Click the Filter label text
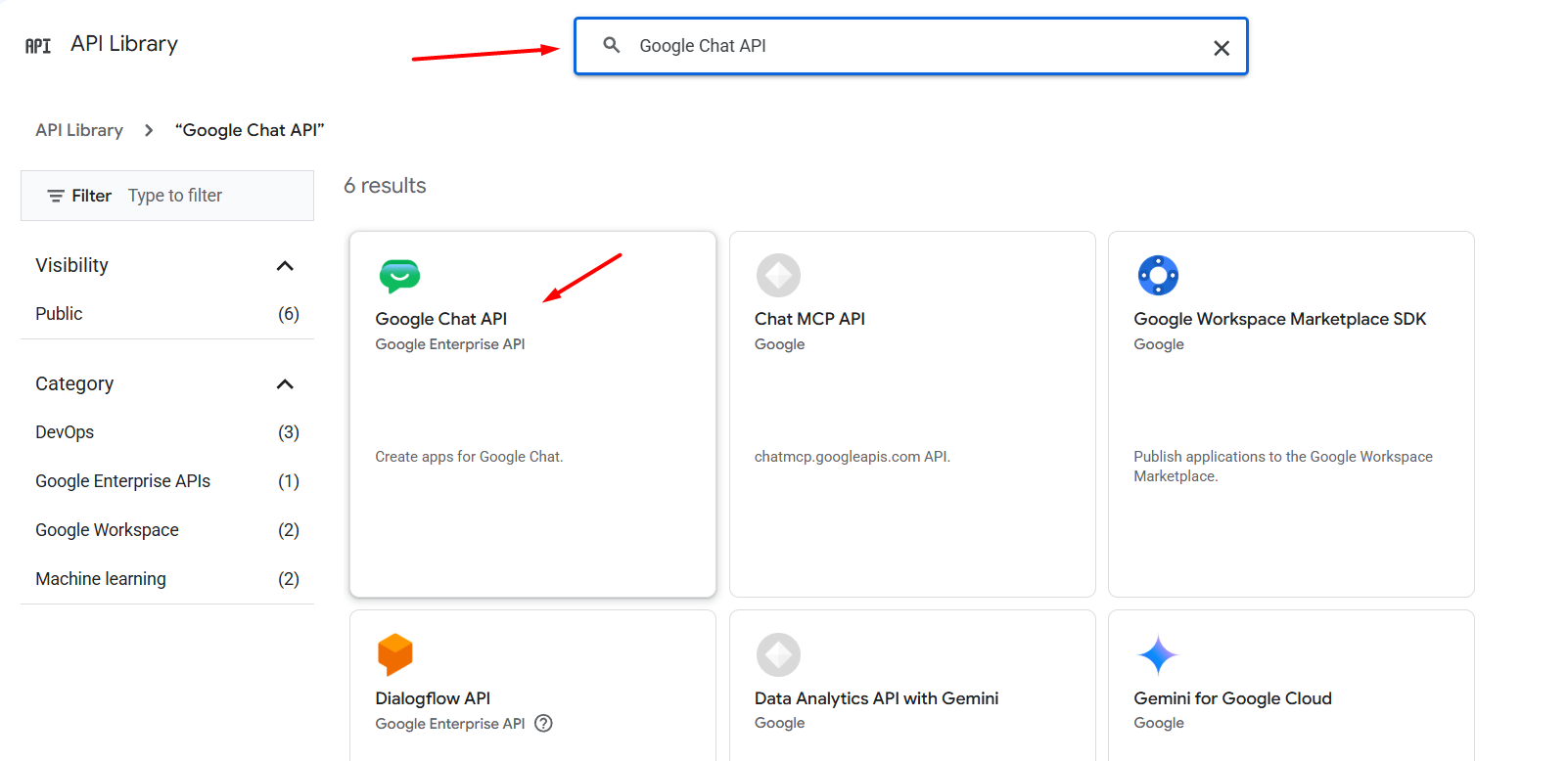This screenshot has height=761, width=1568. (91, 196)
